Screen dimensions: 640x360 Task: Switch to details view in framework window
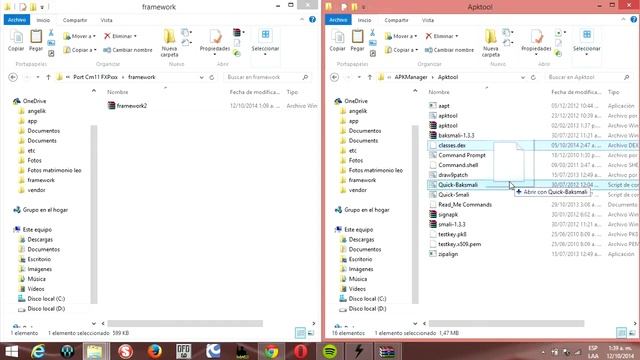(x=300, y=333)
